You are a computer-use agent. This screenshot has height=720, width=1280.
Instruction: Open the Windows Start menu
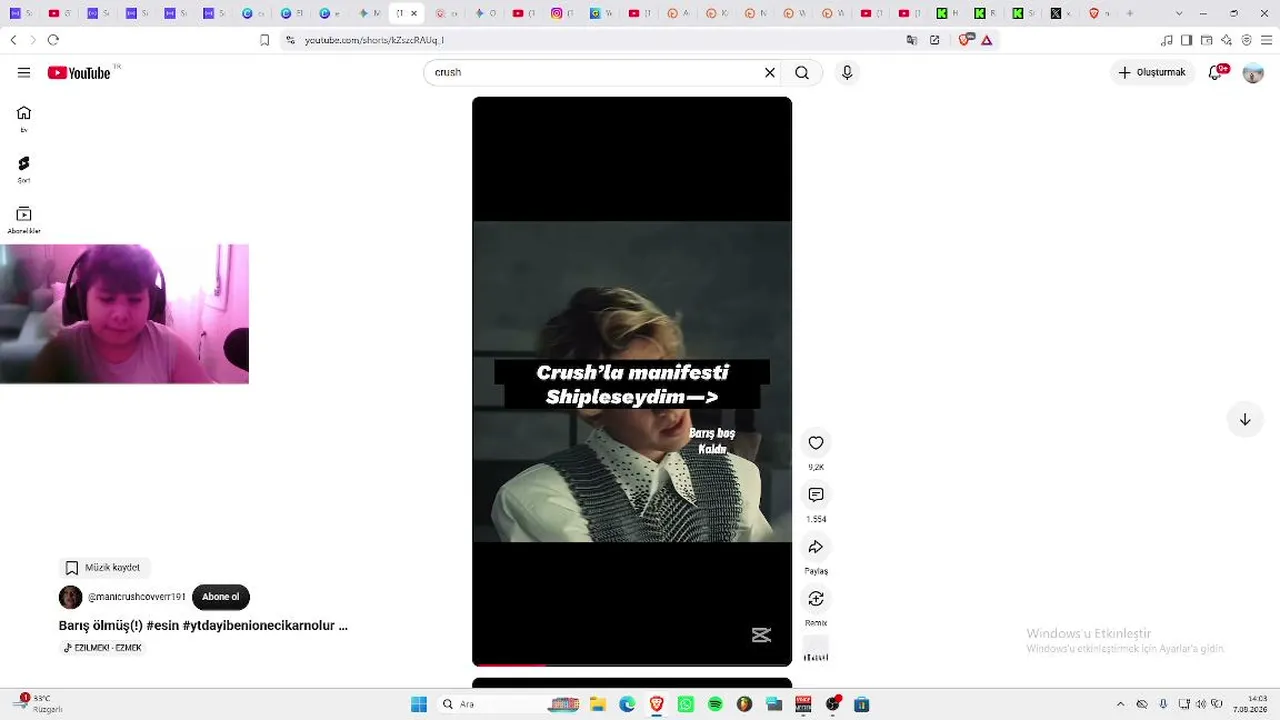coord(419,704)
